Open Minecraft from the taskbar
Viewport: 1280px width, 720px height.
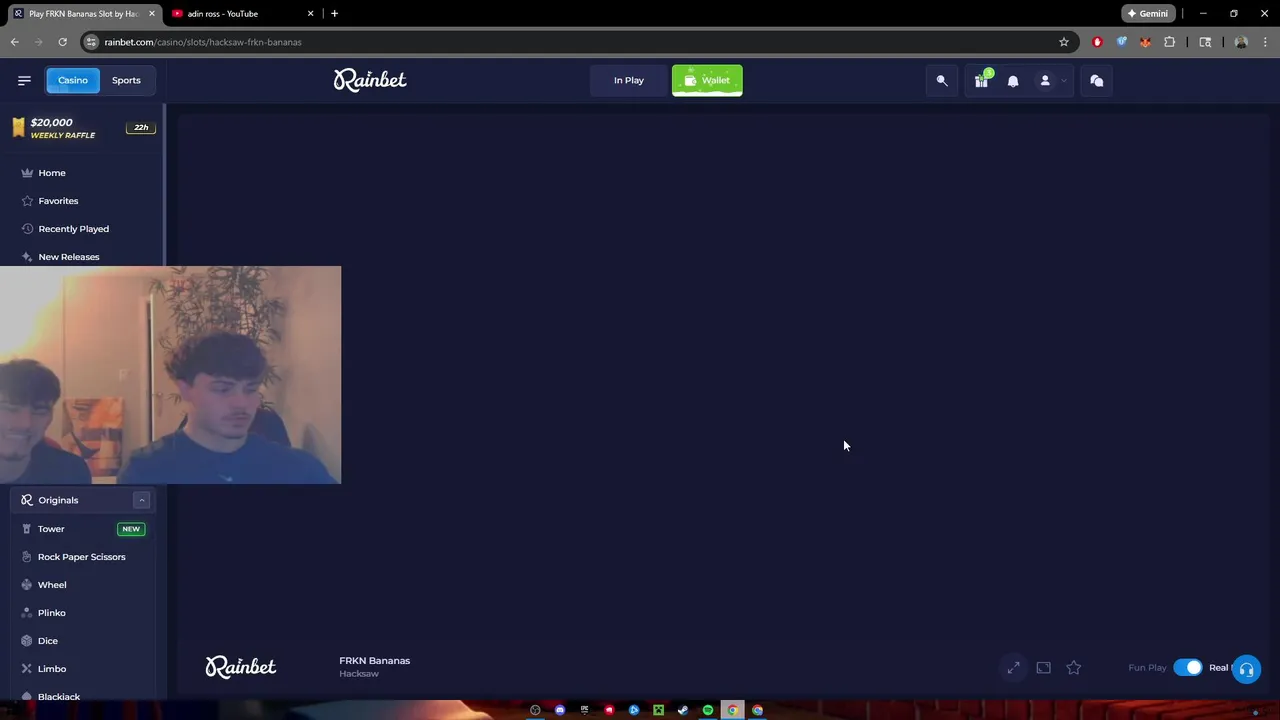tap(658, 710)
